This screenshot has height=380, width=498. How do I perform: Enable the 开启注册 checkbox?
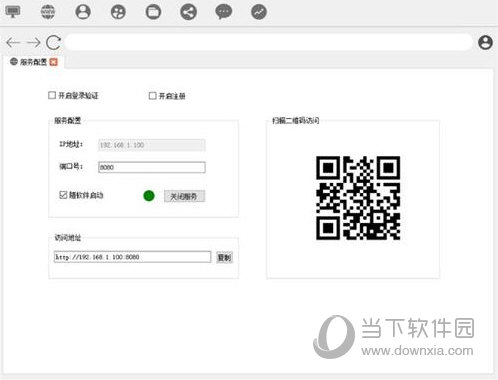tap(152, 96)
